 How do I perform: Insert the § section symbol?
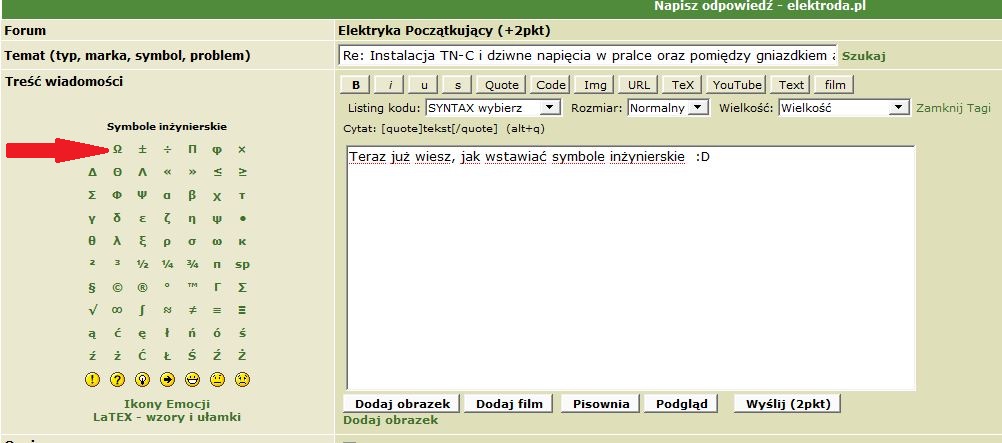92,288
